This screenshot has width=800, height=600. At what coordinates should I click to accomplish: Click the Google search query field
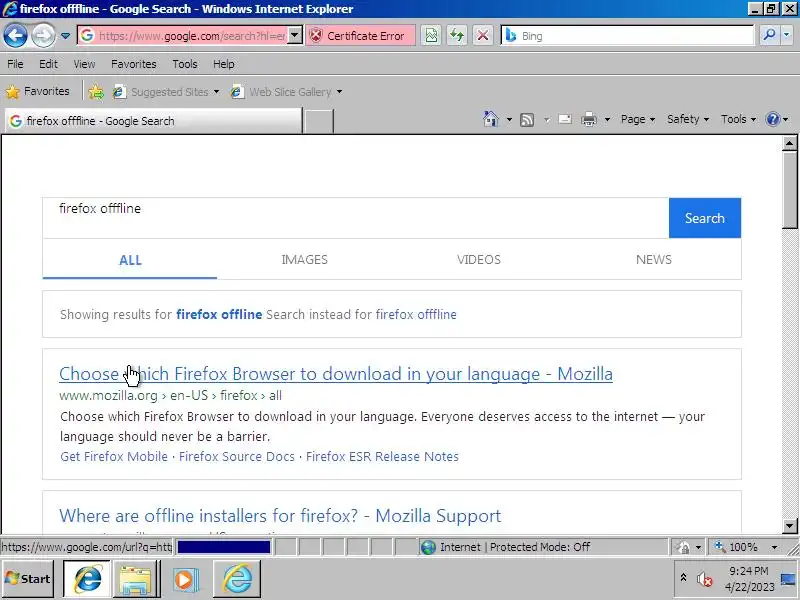pyautogui.click(x=356, y=218)
